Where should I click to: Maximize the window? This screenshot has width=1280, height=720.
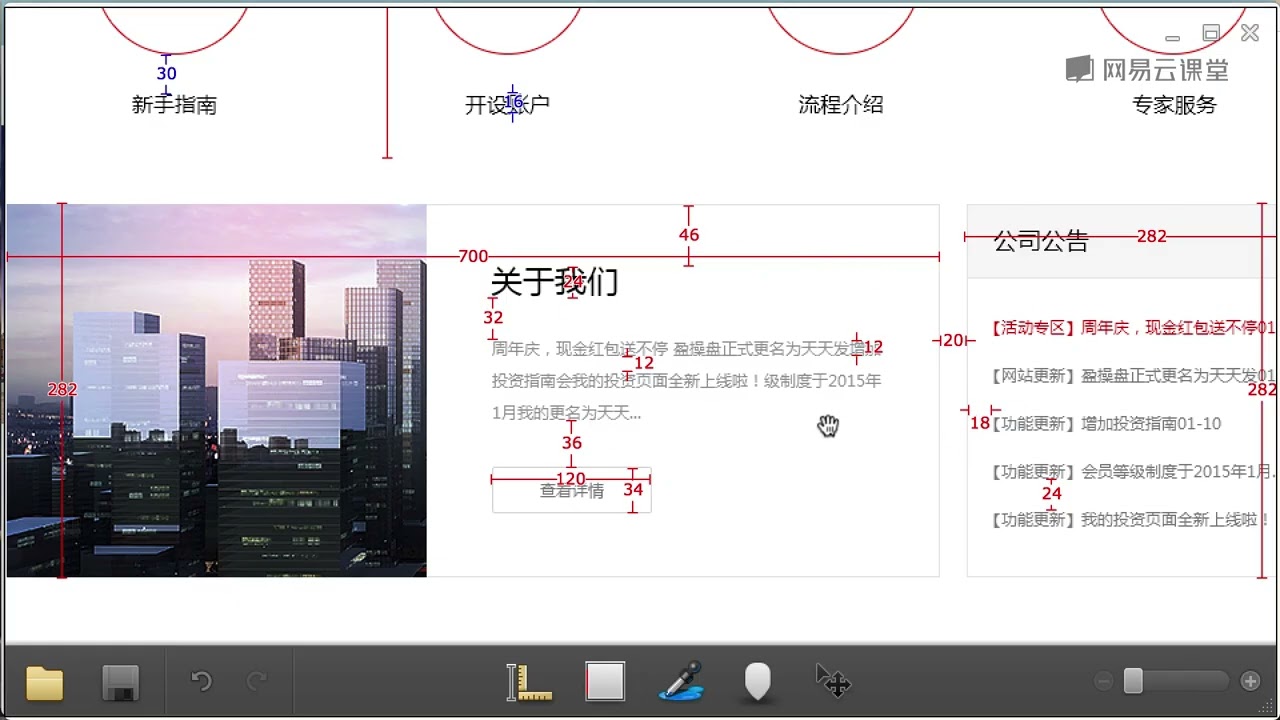pos(1211,33)
